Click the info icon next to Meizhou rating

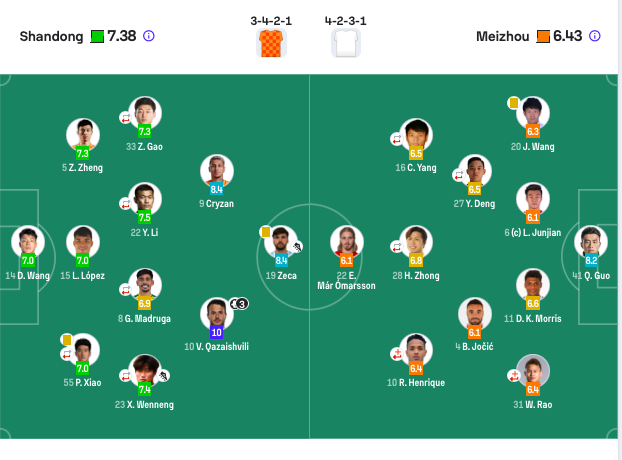coord(595,36)
